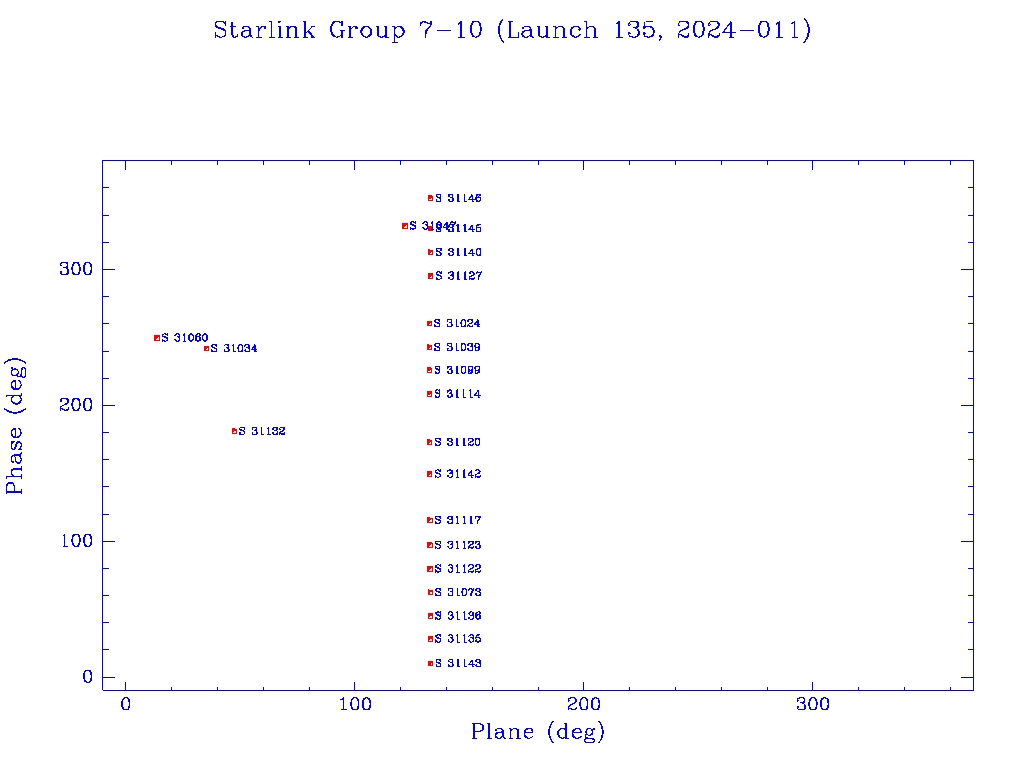The width and height of the screenshot is (1024, 768).
Task: Click the red data marker beside S 31024
Action: pos(430,323)
